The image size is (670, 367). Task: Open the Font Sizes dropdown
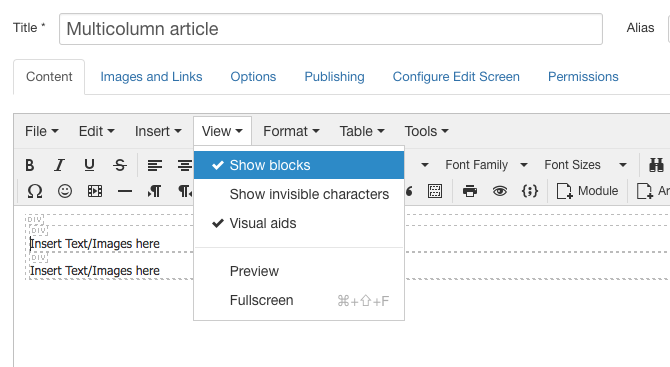[x=585, y=165]
